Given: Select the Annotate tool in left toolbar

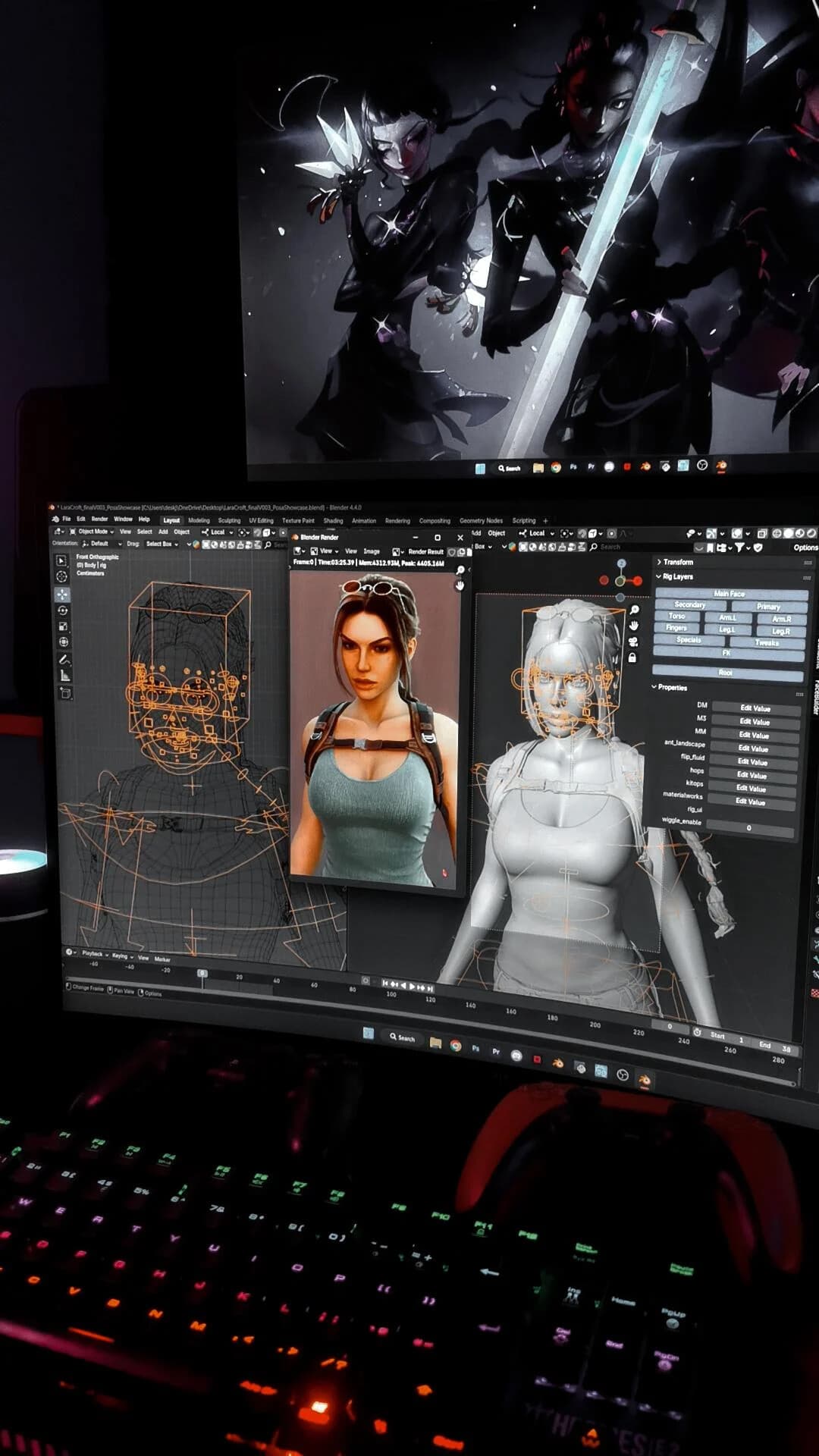Looking at the screenshot, I should pos(64,660).
